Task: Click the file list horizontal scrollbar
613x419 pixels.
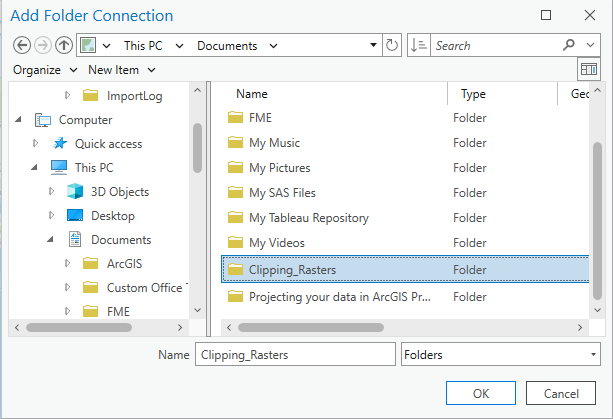Action: pyautogui.click(x=311, y=327)
